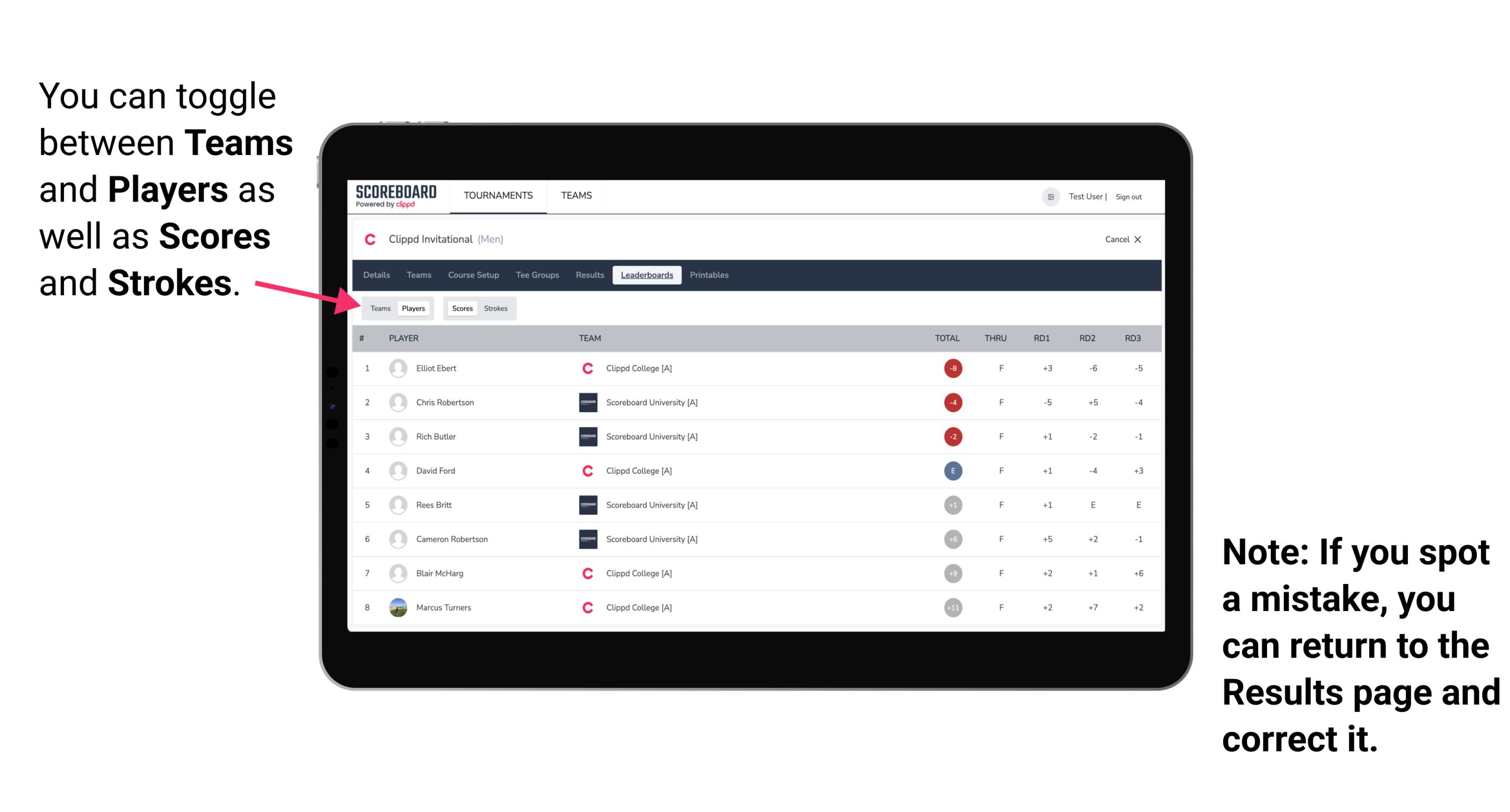The width and height of the screenshot is (1510, 812).
Task: Toggle to the Teams leaderboard view
Action: 379,308
